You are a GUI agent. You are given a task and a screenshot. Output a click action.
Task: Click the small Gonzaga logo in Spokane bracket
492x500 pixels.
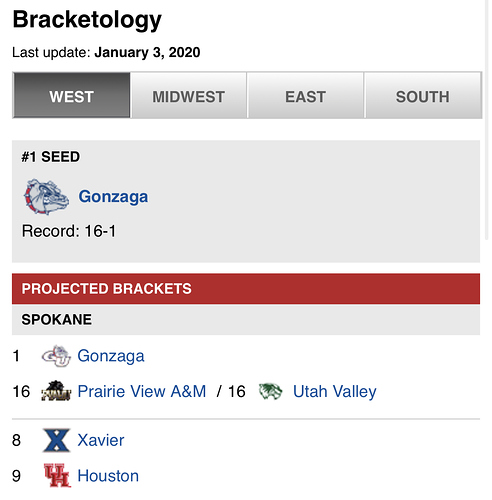pos(56,356)
